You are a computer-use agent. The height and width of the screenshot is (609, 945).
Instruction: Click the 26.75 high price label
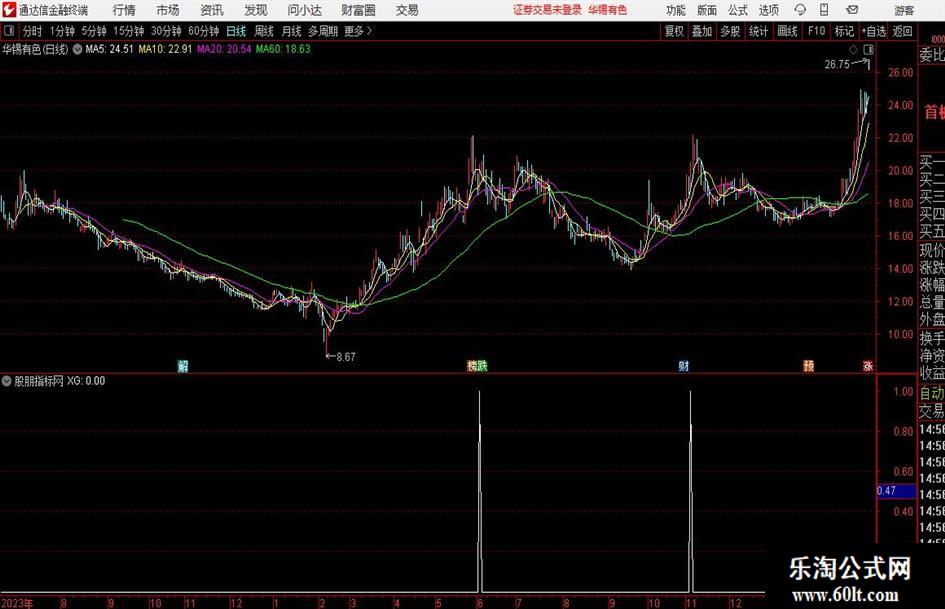tap(837, 64)
